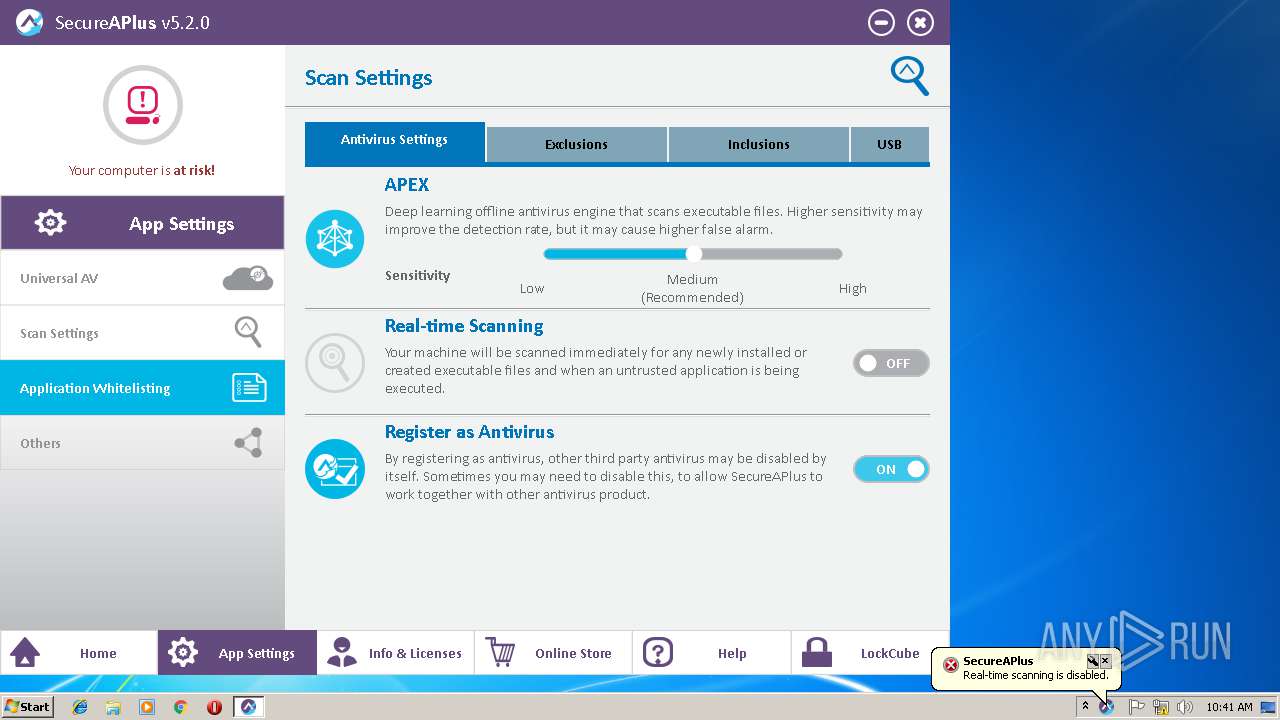Turn off the Register as Antivirus toggle
The width and height of the screenshot is (1280, 720).
(891, 469)
